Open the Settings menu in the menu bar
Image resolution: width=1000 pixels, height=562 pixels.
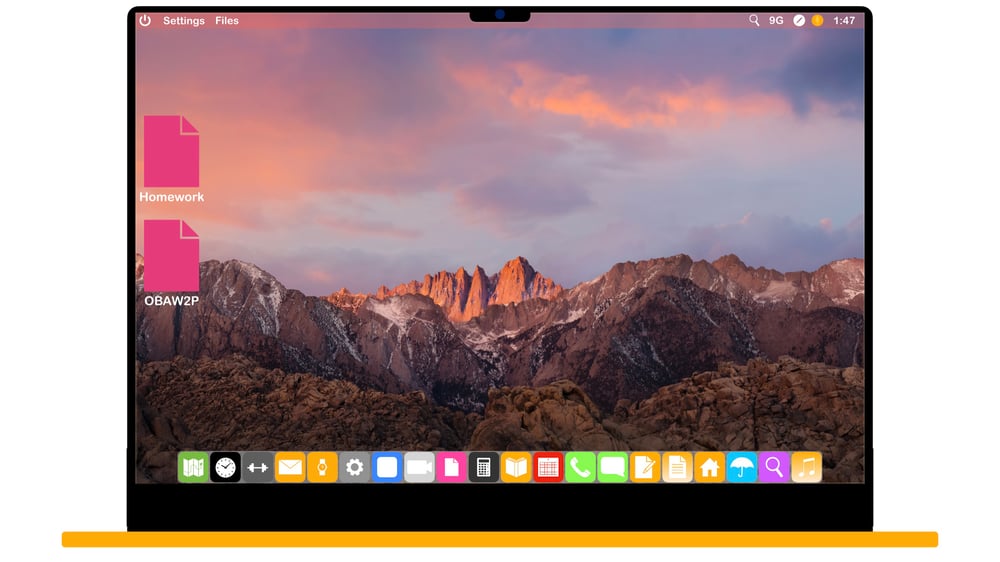[184, 20]
